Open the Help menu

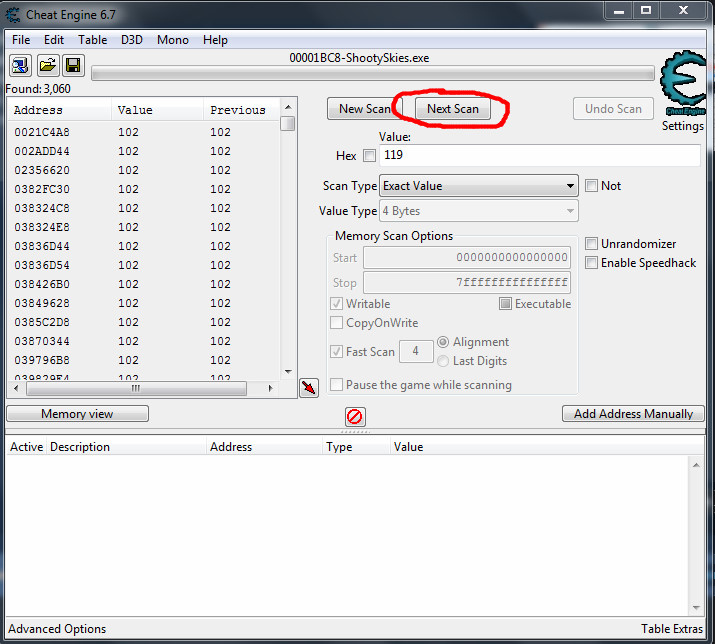click(215, 40)
